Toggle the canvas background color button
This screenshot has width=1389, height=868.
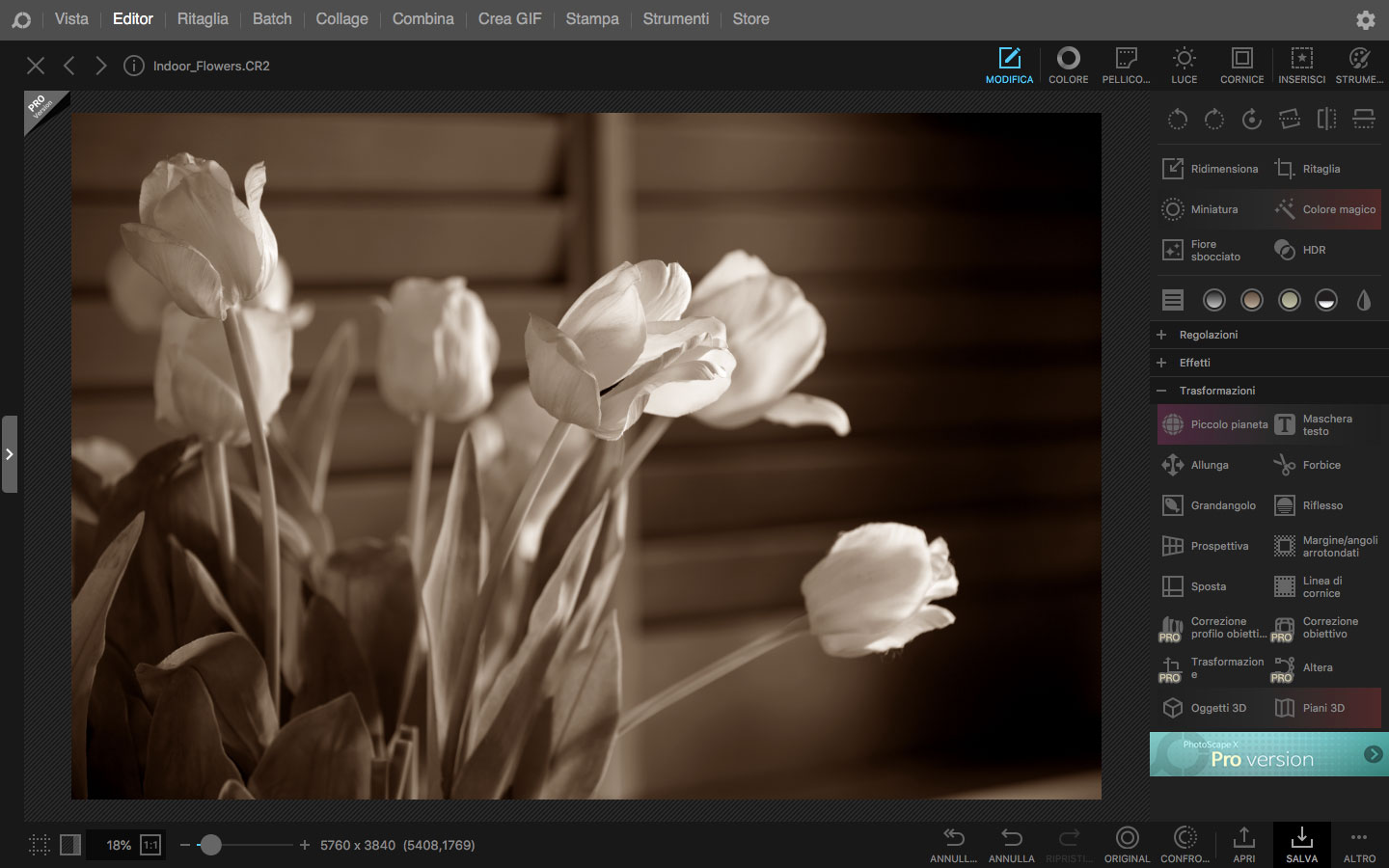click(70, 845)
